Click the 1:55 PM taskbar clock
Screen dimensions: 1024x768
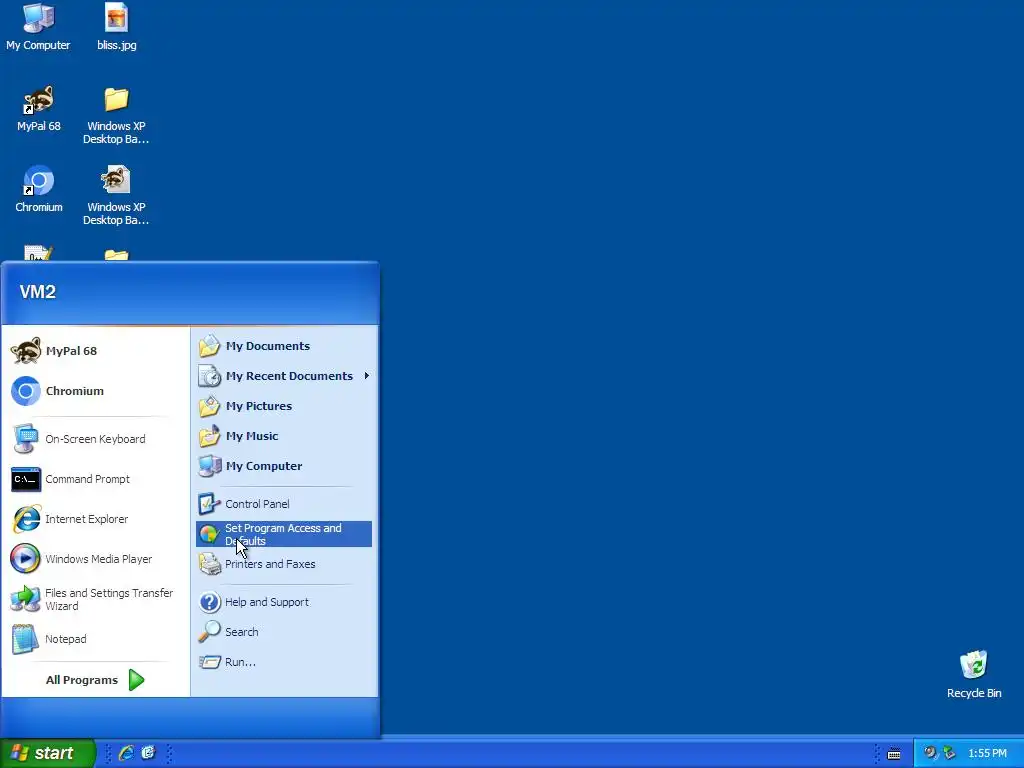[x=987, y=753]
